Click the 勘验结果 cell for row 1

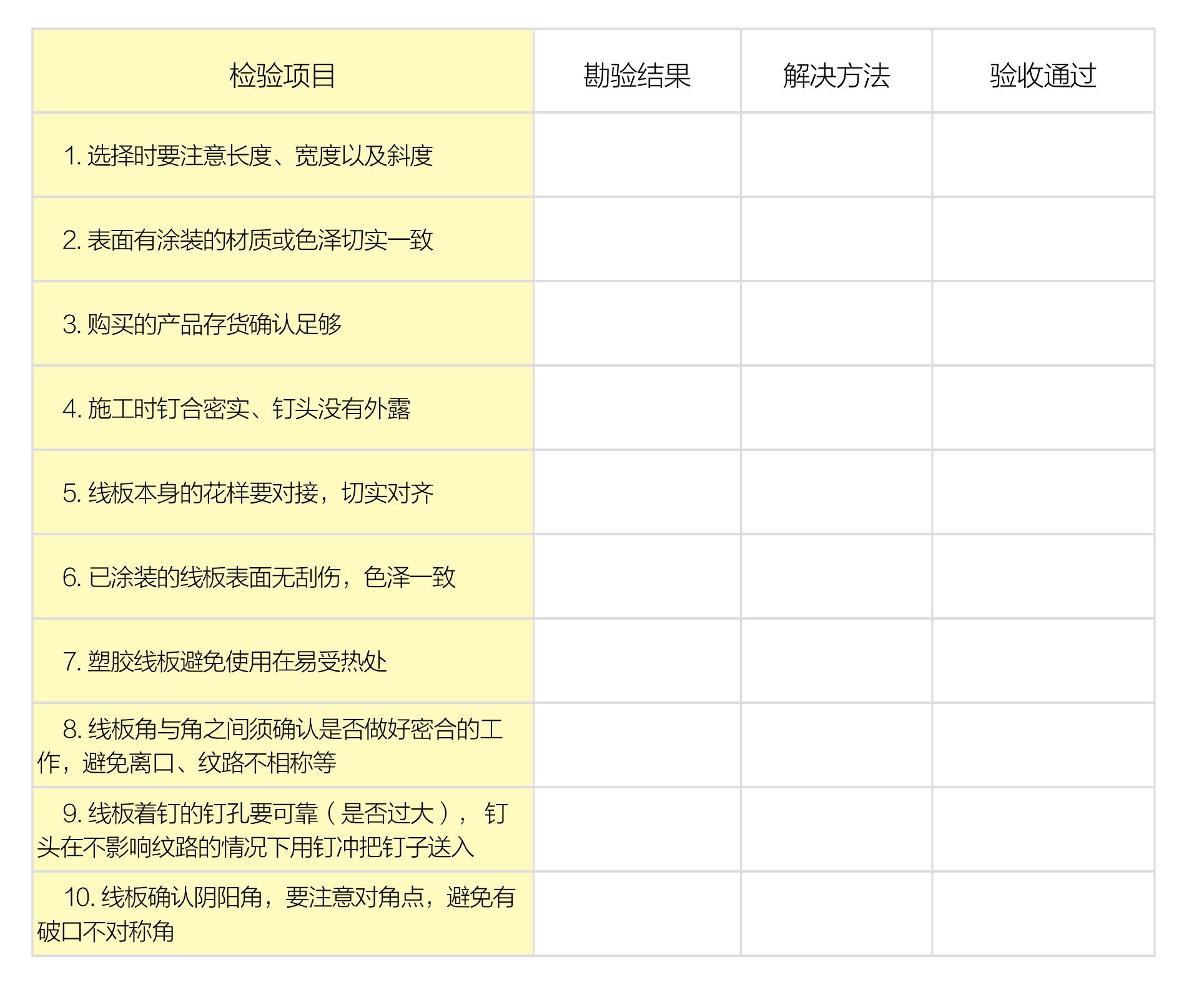pyautogui.click(x=637, y=155)
